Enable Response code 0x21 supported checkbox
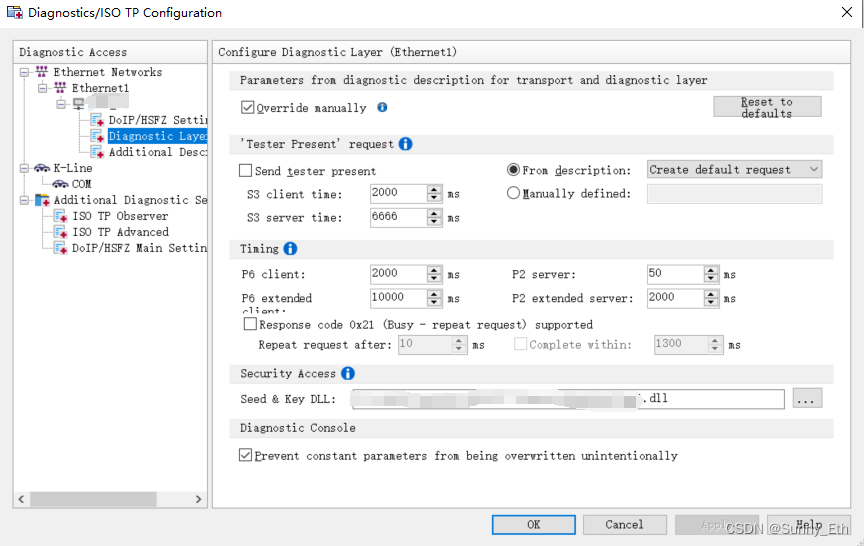 [x=250, y=324]
